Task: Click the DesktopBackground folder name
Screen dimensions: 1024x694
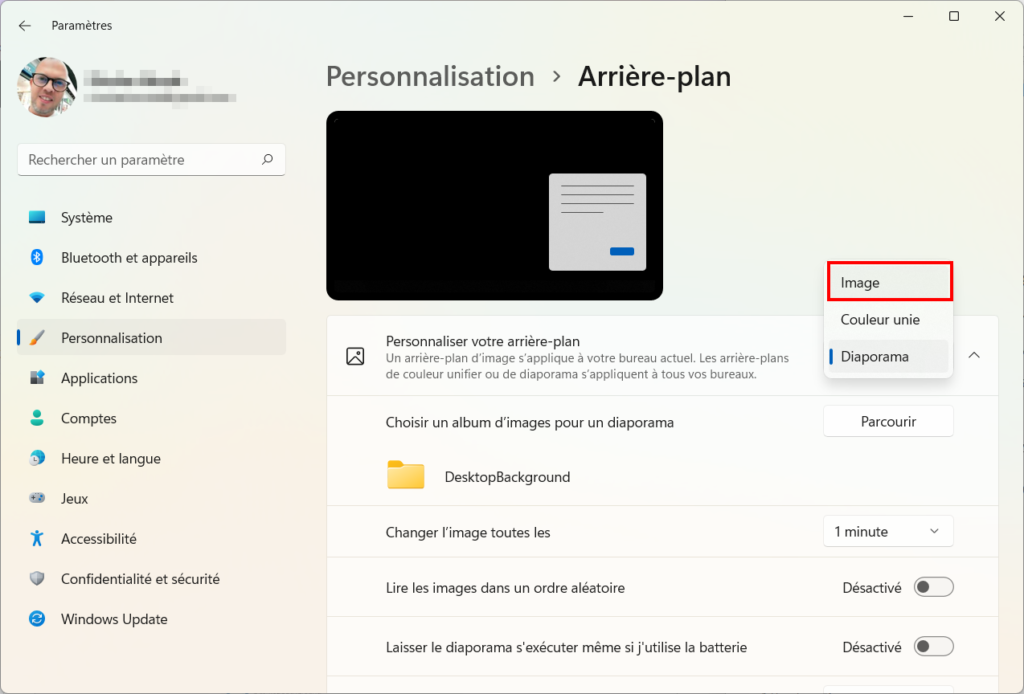Action: (507, 477)
